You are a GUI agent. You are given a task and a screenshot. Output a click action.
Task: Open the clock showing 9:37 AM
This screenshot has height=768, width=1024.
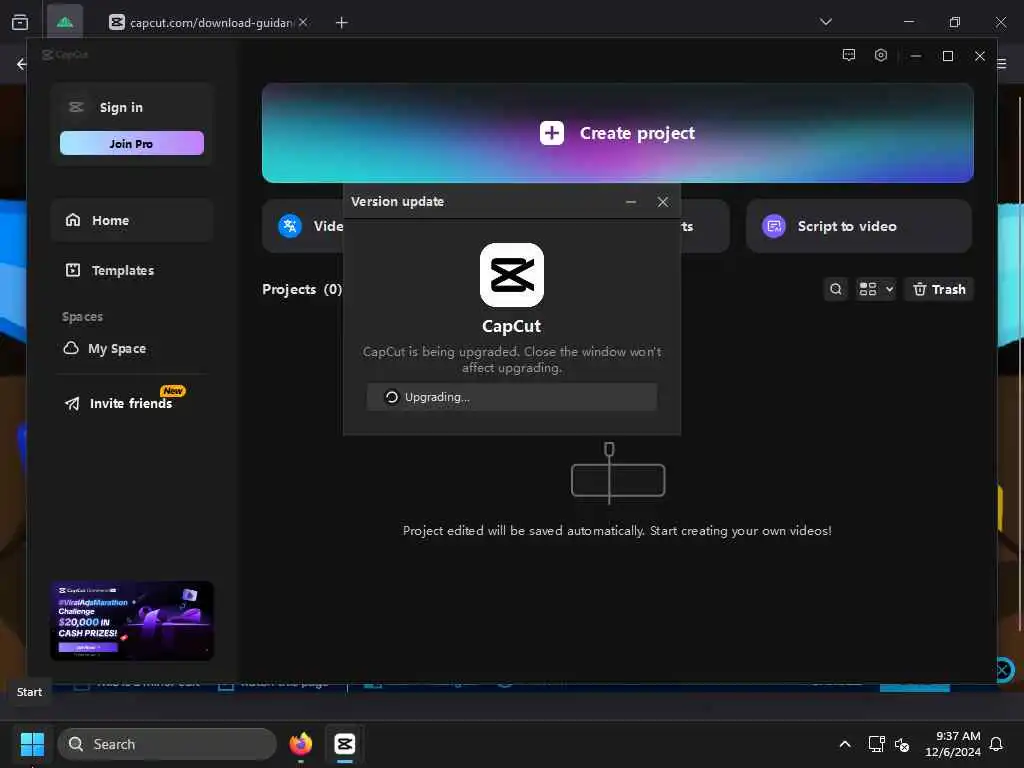[953, 744]
